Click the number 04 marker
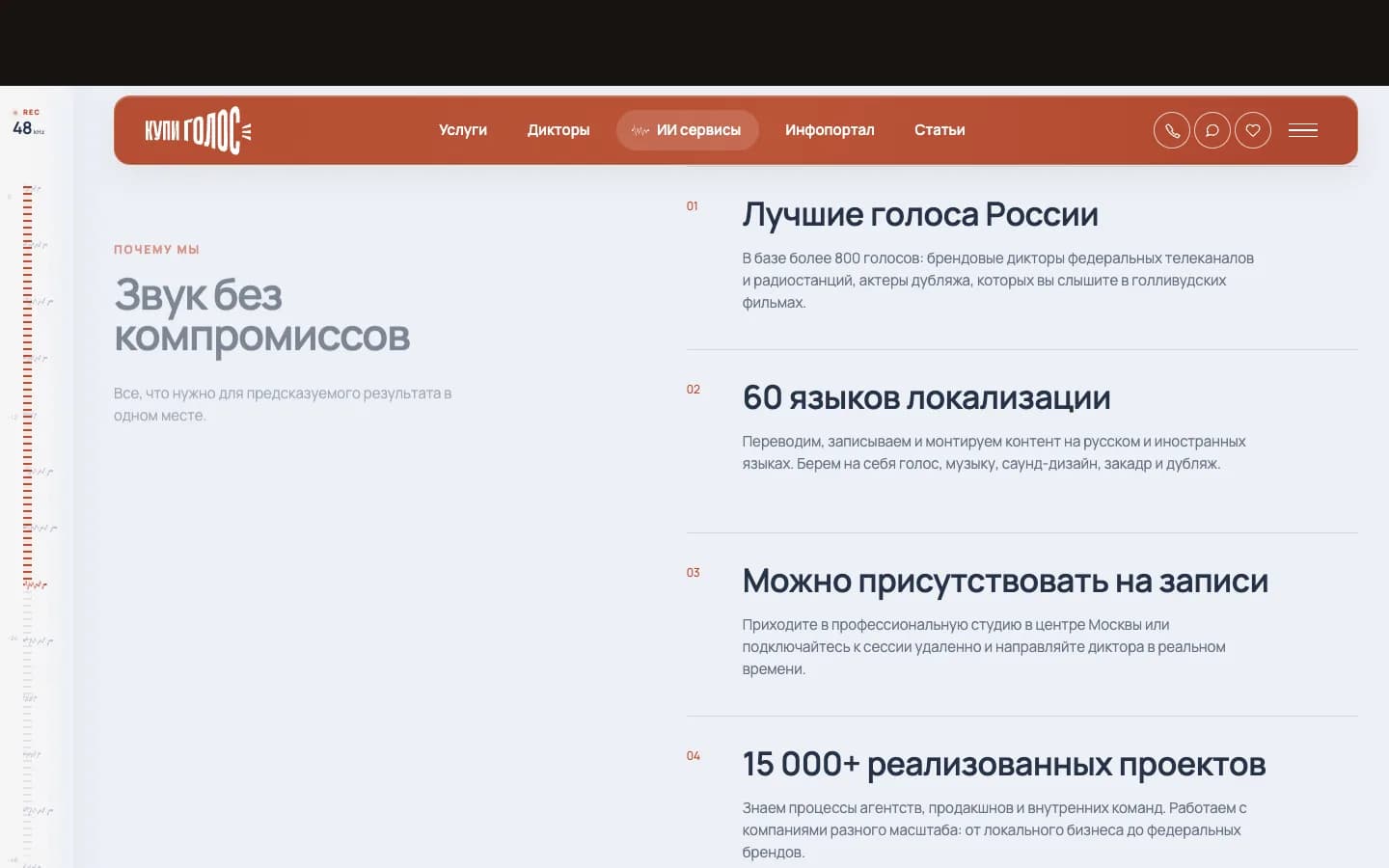Viewport: 1389px width, 868px height. click(693, 756)
